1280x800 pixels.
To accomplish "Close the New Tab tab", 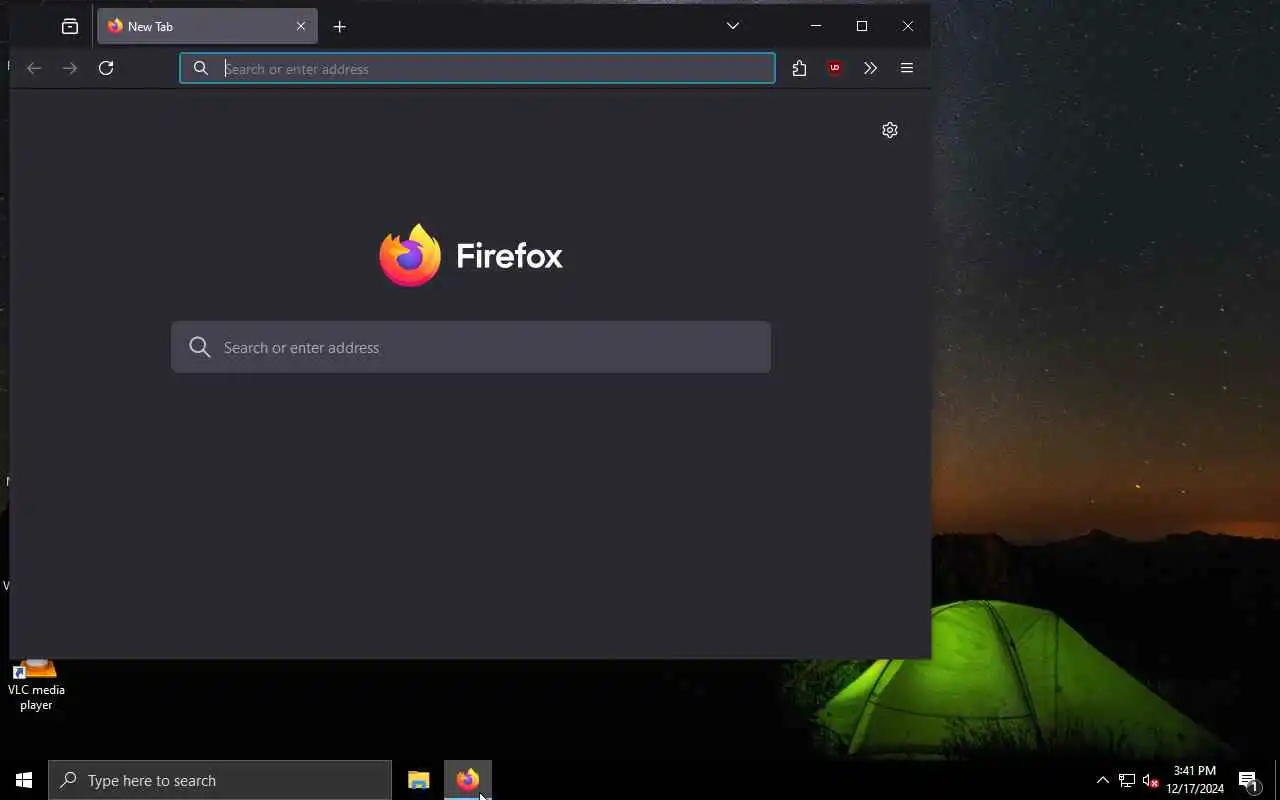I will [301, 27].
